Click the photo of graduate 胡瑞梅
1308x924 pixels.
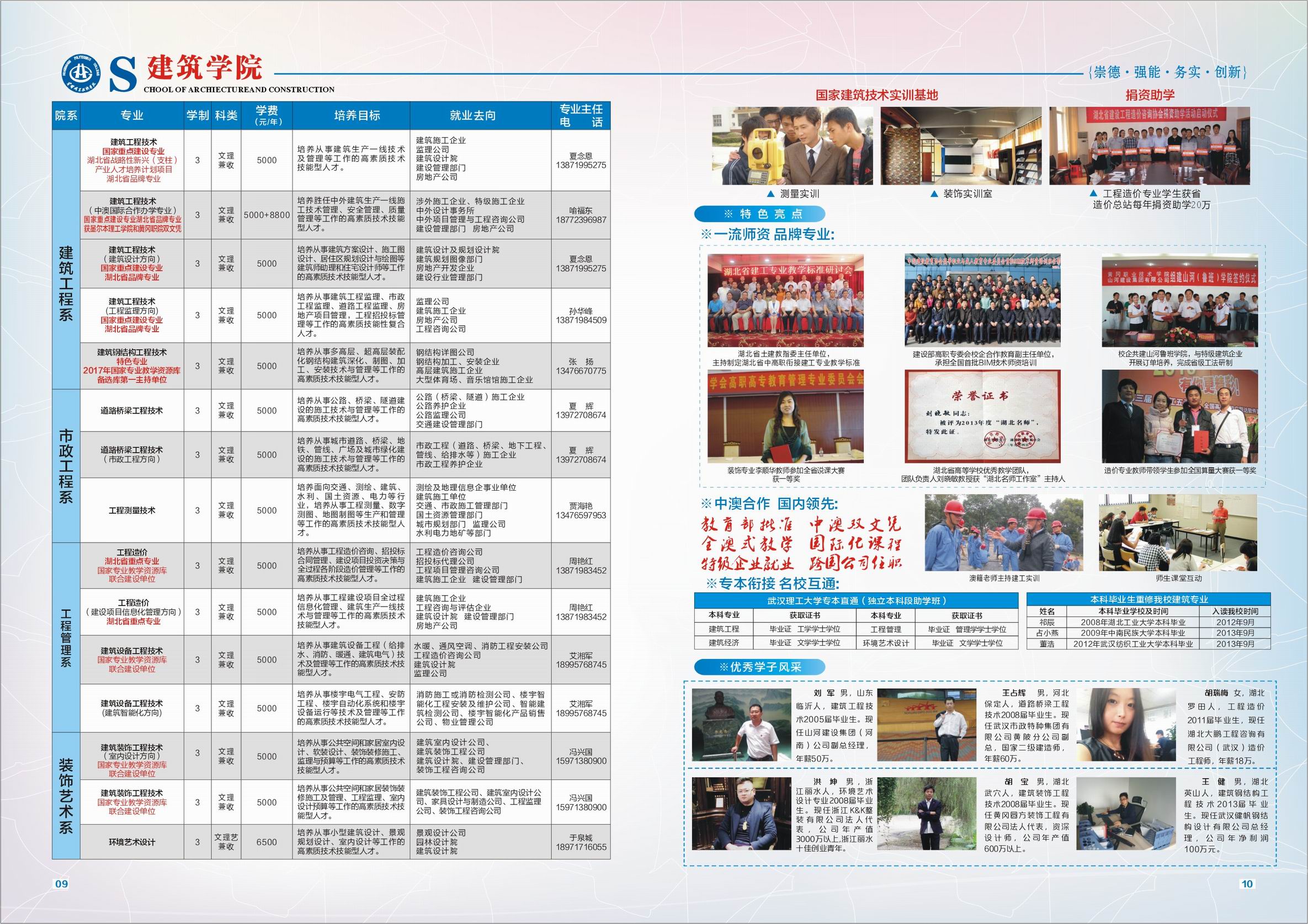point(1128,725)
